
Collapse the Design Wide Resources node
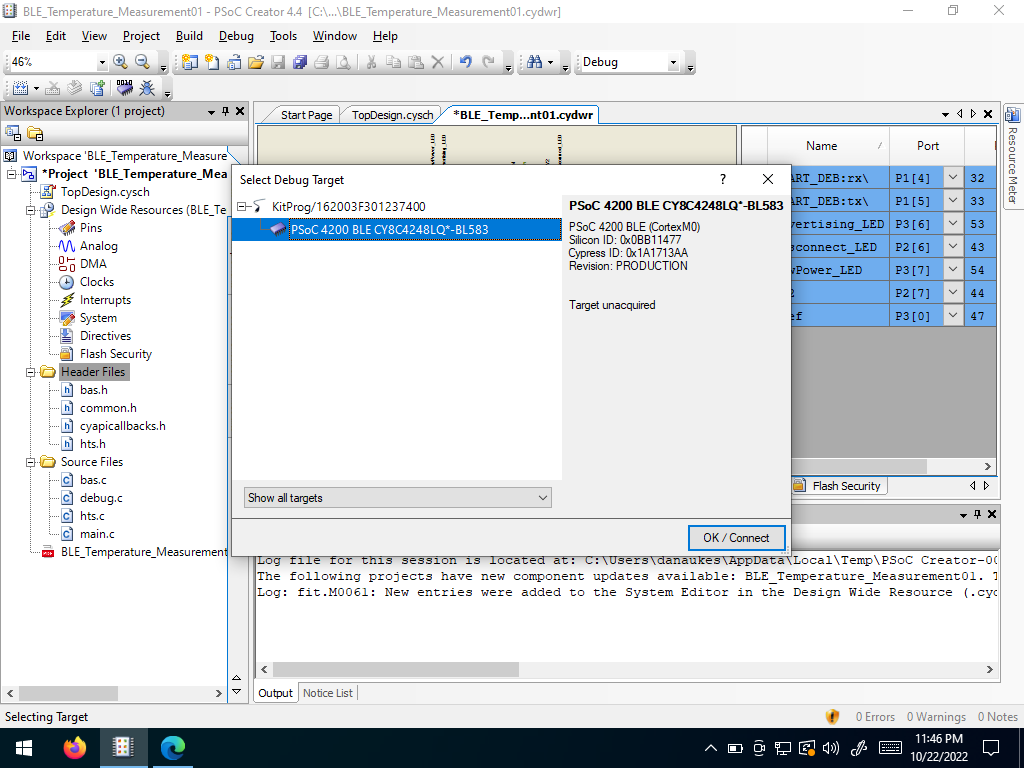coord(30,210)
